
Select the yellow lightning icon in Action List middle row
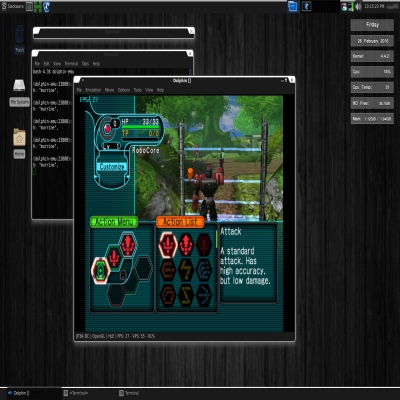pyautogui.click(x=186, y=270)
